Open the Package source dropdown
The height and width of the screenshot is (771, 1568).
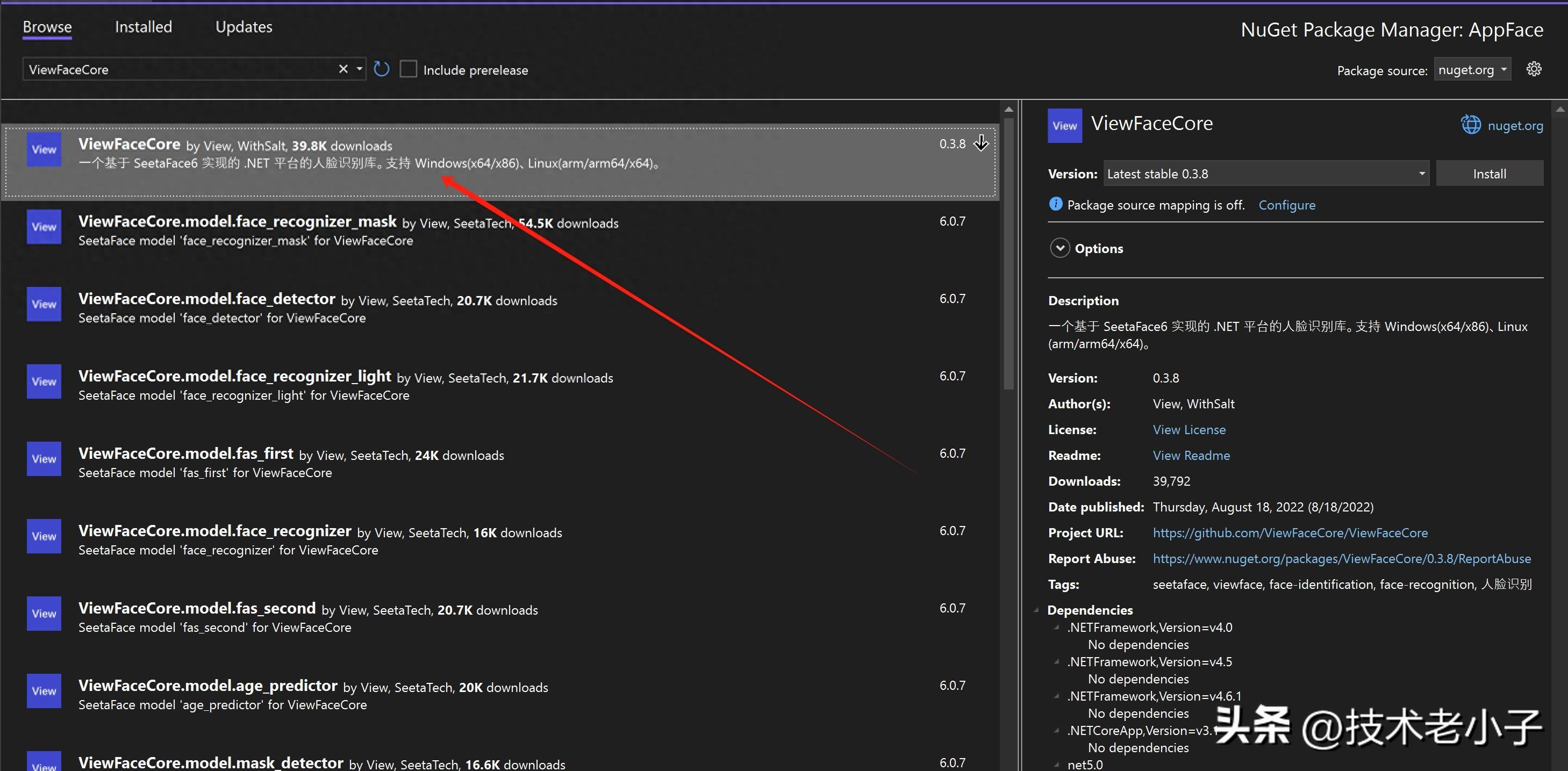1472,70
